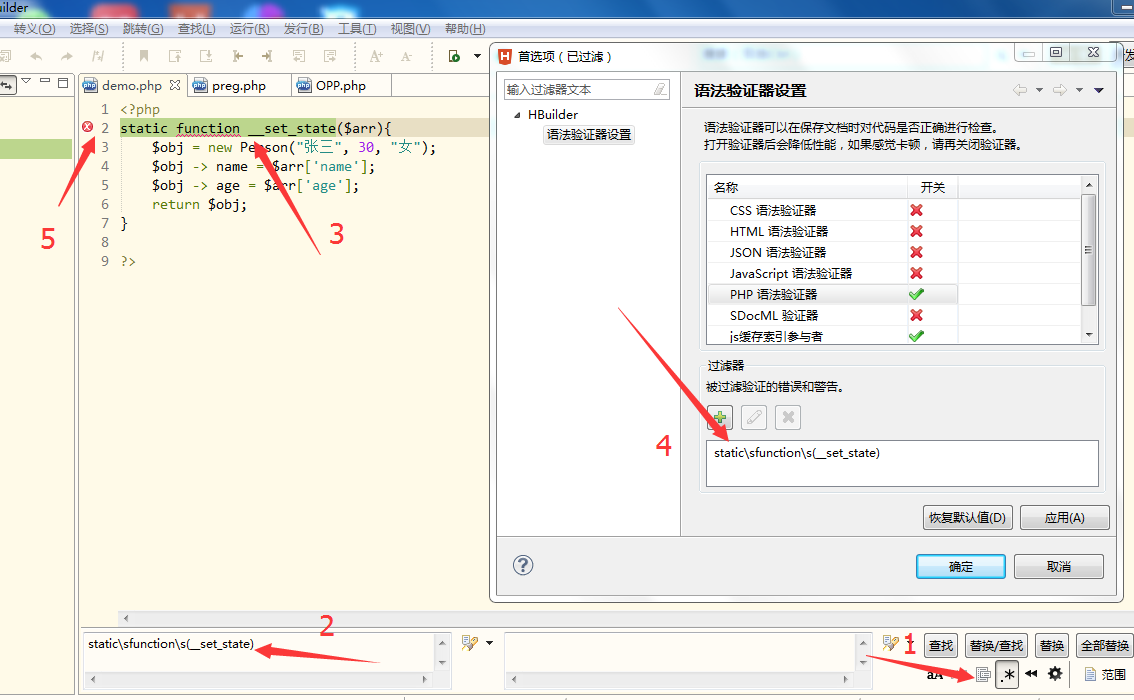
Task: Switch to the demo.php editor tab
Action: point(132,85)
